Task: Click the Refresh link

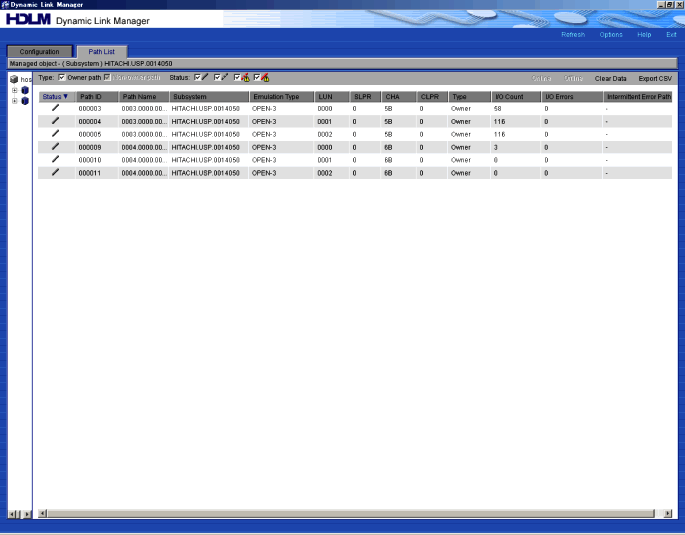Action: 573,35
